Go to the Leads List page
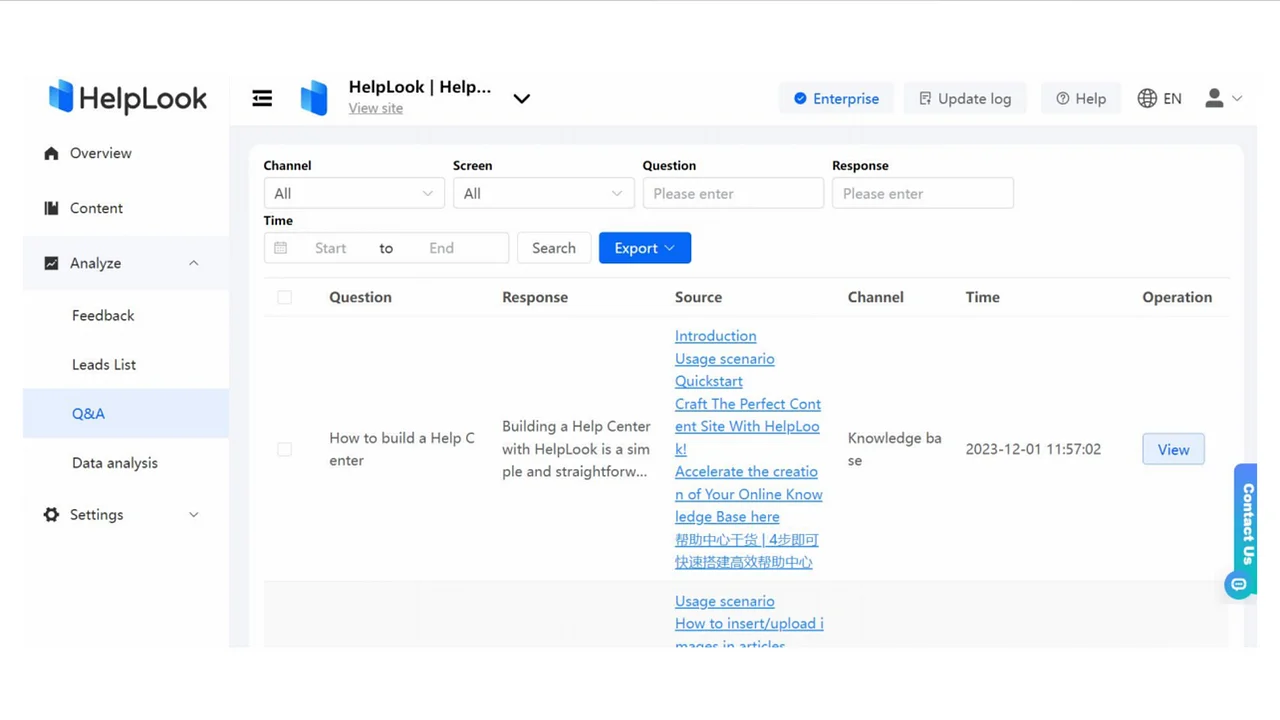The image size is (1280, 720). tap(104, 364)
